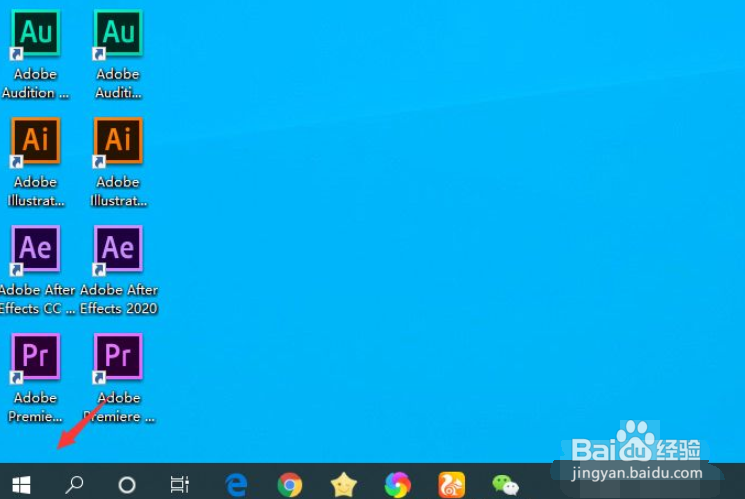
Task: Open the Windows Start menu
Action: point(21,485)
